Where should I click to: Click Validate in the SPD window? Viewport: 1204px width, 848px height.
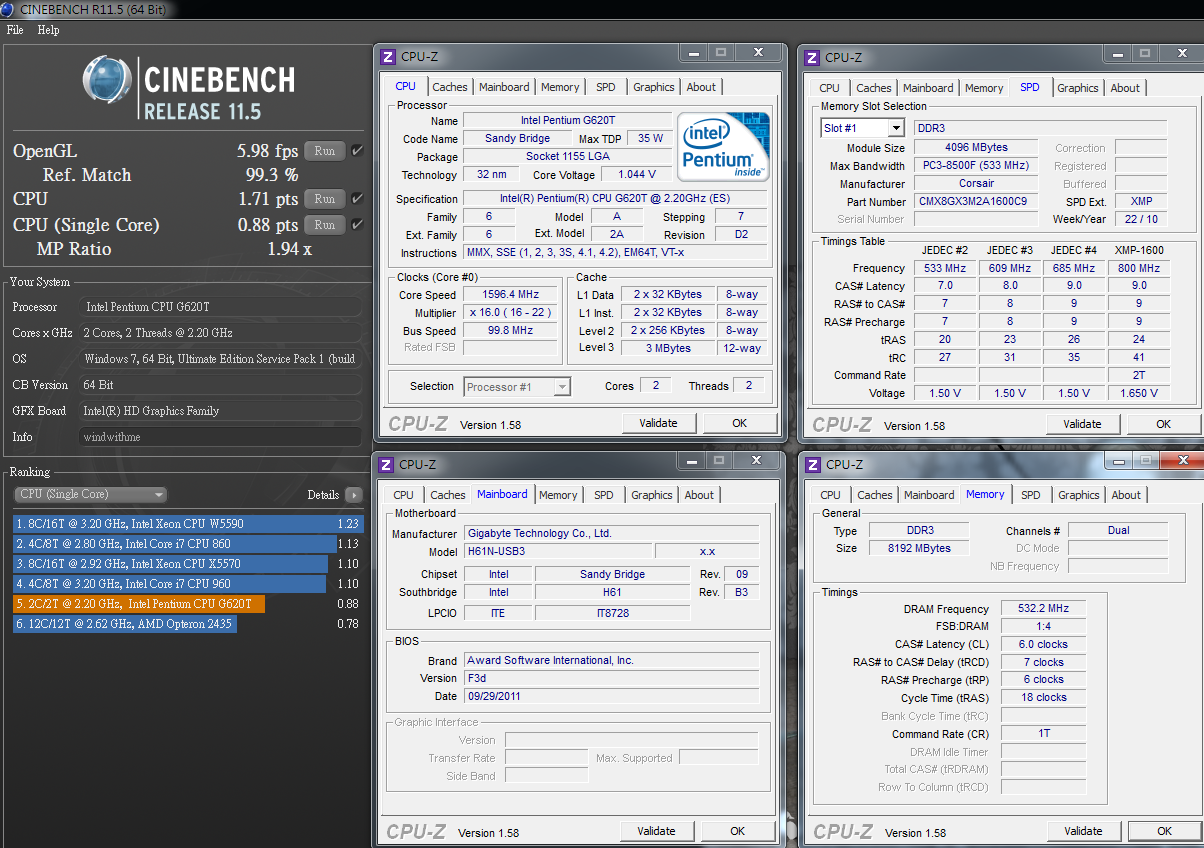(1082, 424)
